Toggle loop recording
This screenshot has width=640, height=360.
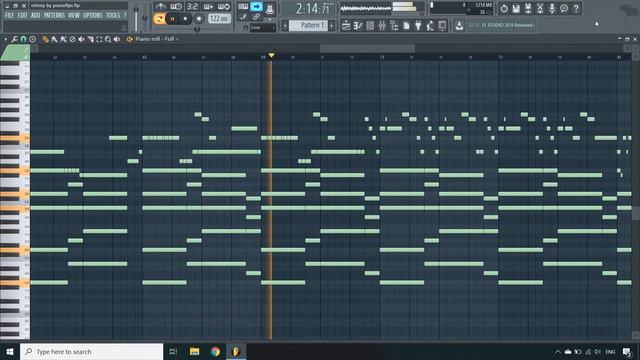point(224,7)
